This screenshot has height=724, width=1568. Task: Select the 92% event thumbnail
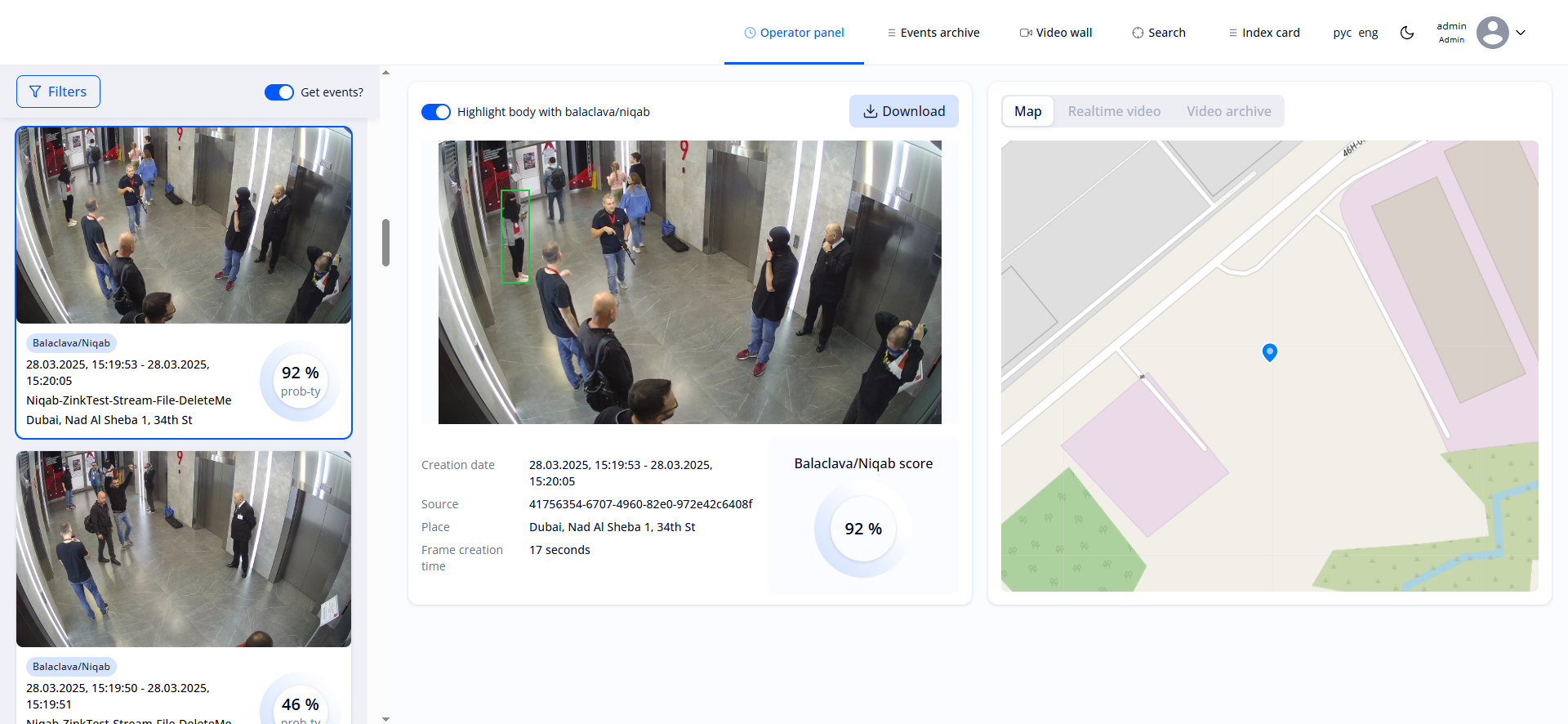(x=184, y=226)
